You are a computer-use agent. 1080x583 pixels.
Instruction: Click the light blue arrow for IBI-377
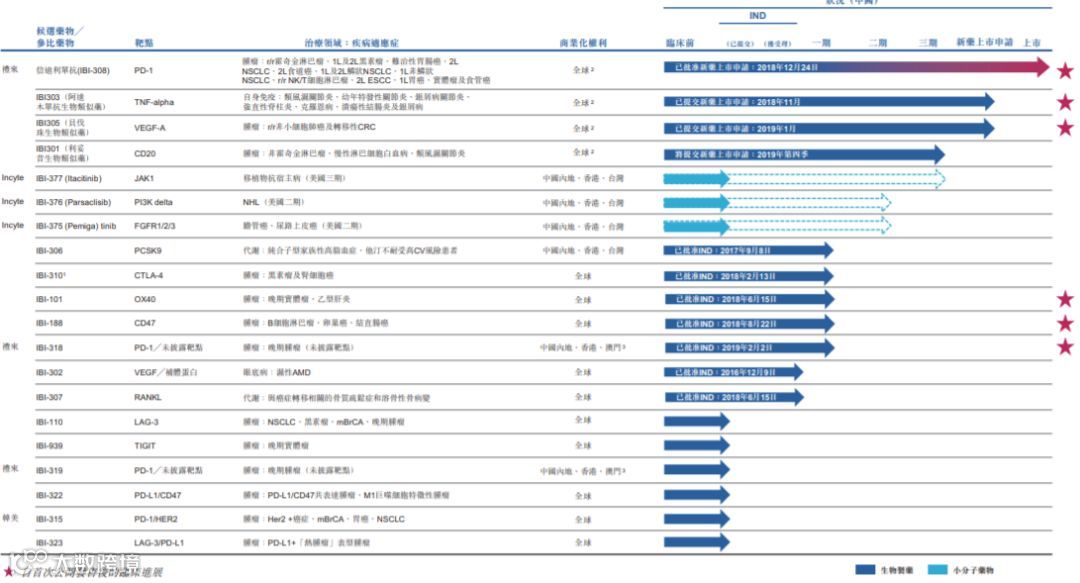(x=696, y=178)
